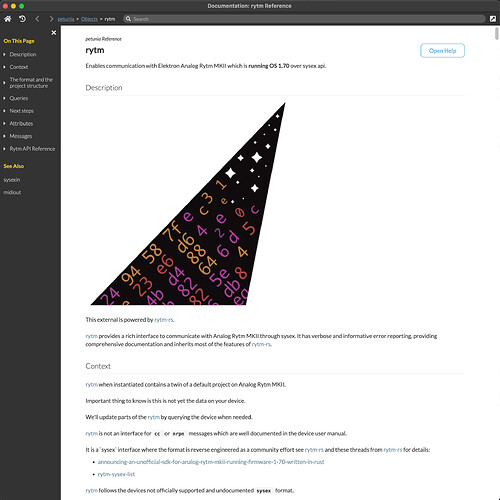Viewport: 500px width, 500px height.
Task: Click the 'rytm' page title
Action: coord(95,50)
